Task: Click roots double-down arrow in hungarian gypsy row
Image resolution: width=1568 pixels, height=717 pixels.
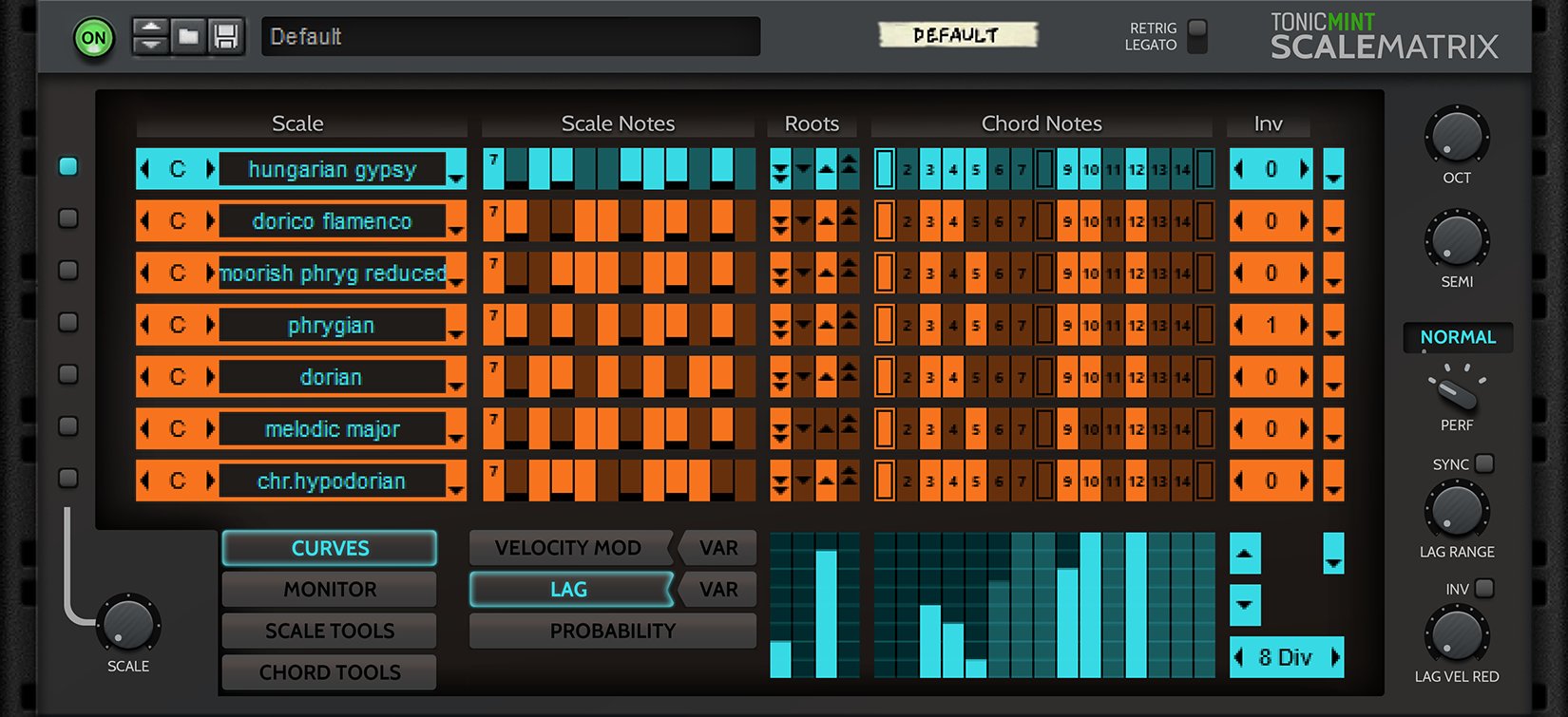Action: point(780,169)
